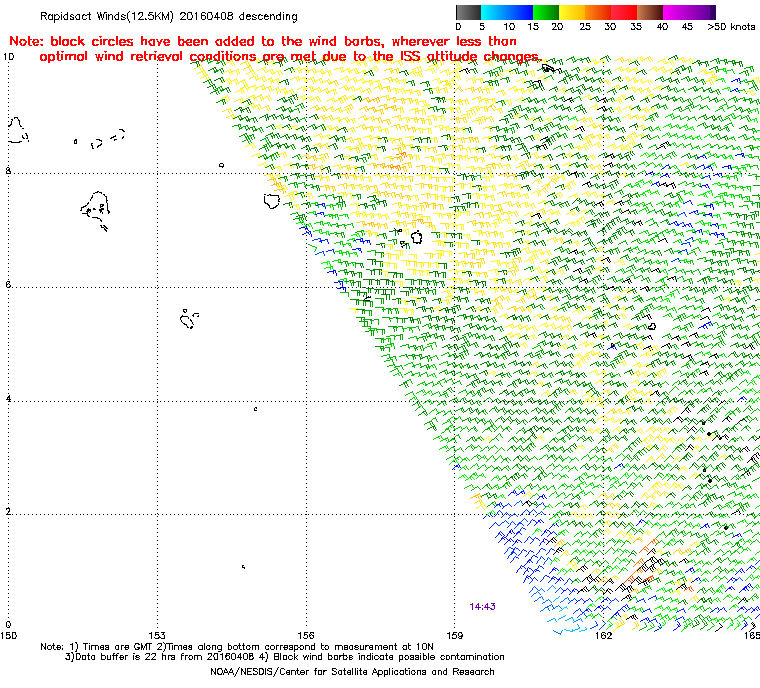Click the footer note 'Data buffer is 22 hrs' line
Screen dimensions: 760x688
coord(285,656)
